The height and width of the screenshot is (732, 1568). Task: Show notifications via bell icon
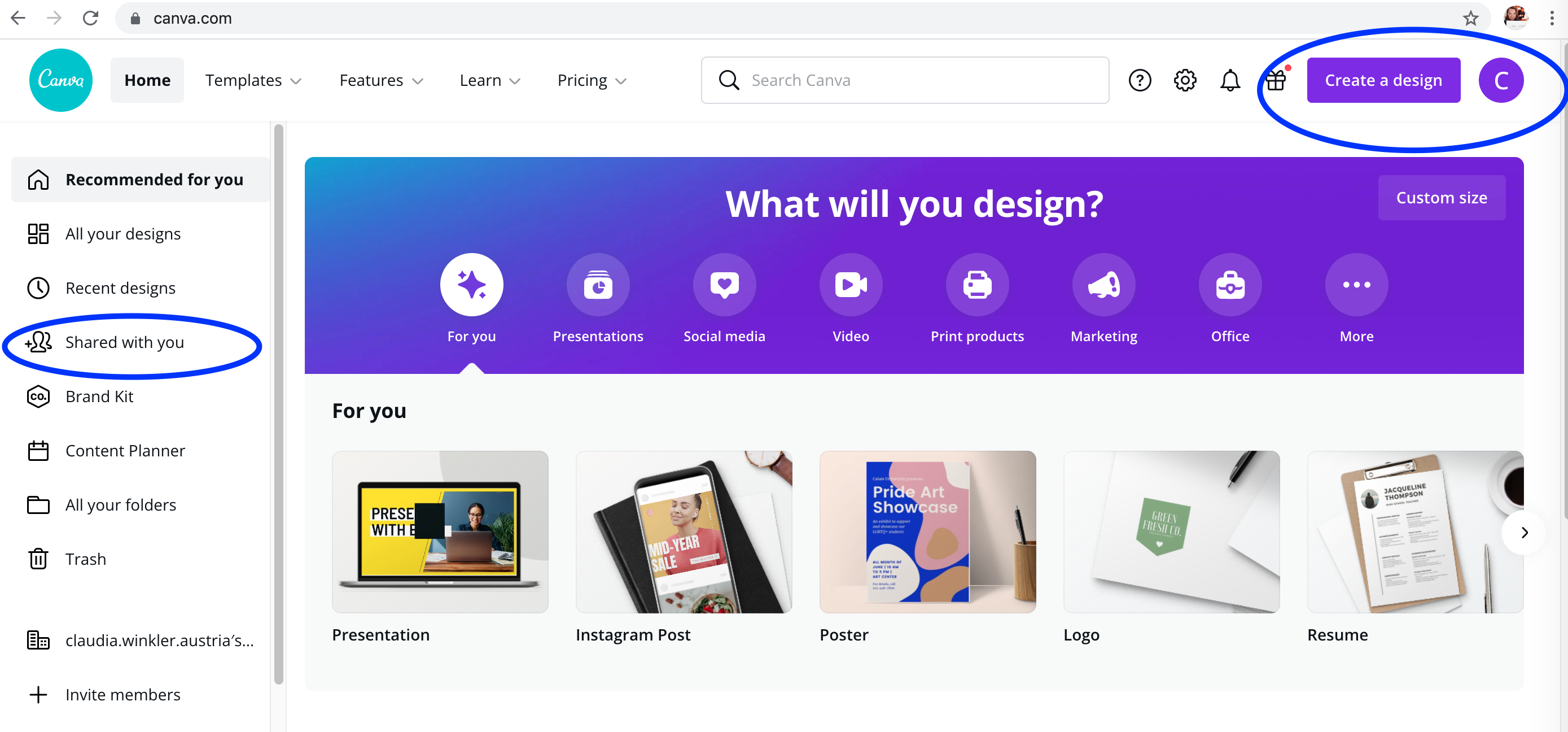click(x=1229, y=80)
